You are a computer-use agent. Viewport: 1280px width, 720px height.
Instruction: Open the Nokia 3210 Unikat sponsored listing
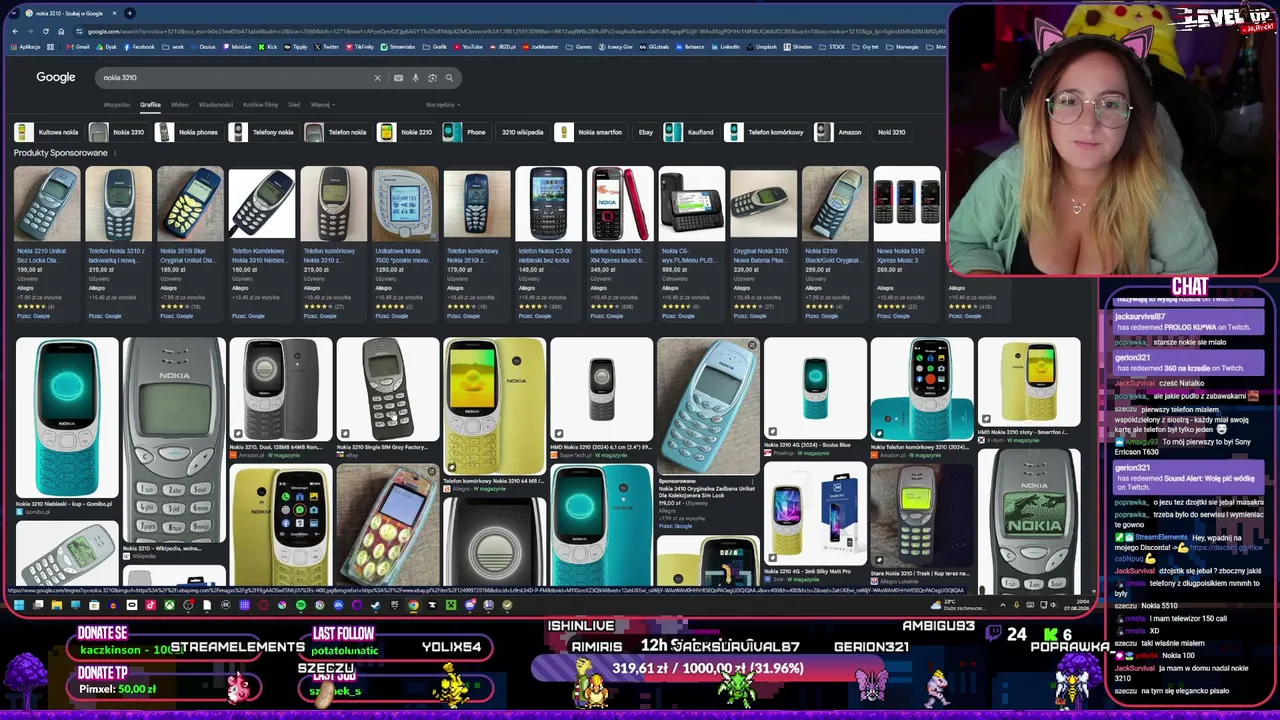coord(47,244)
